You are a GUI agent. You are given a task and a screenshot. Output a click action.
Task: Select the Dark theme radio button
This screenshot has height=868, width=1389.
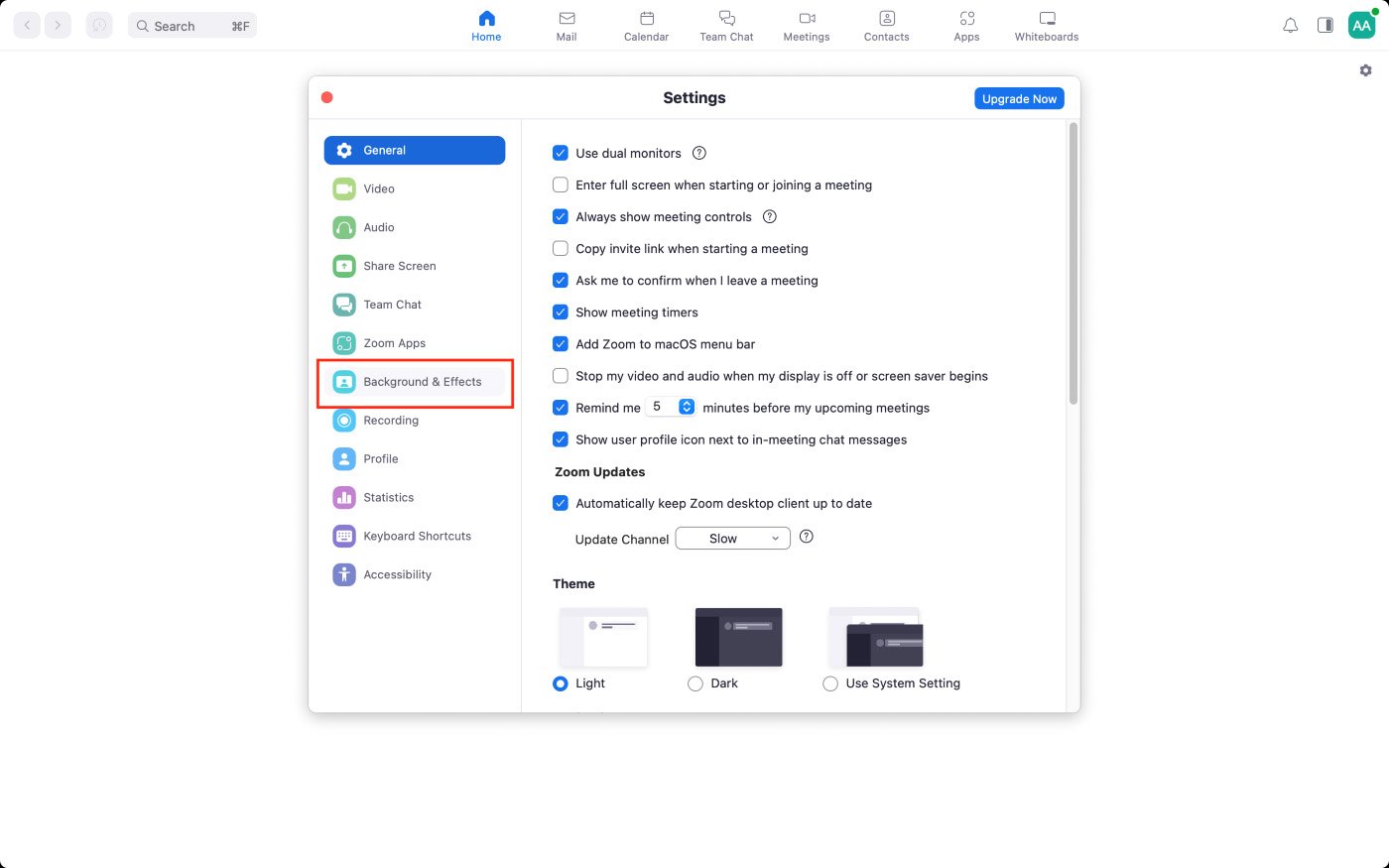point(695,683)
